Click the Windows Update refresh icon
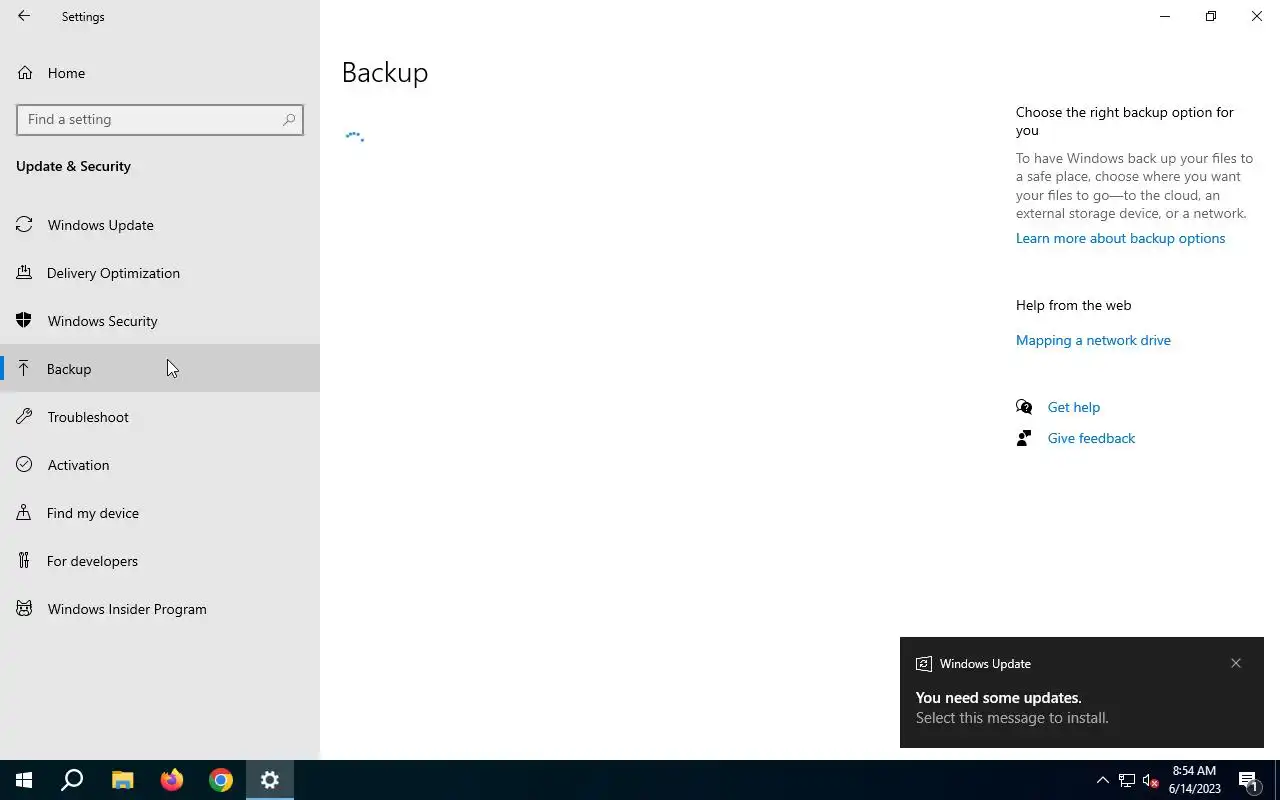Screen dimensions: 1280x800 24,225
